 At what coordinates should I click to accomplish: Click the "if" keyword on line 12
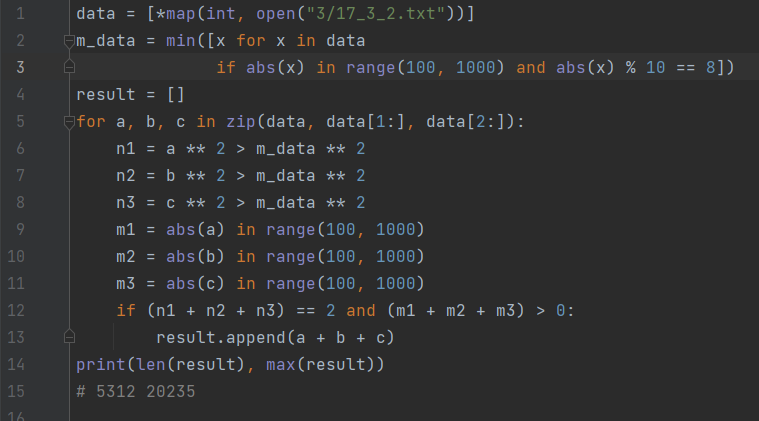[x=126, y=310]
